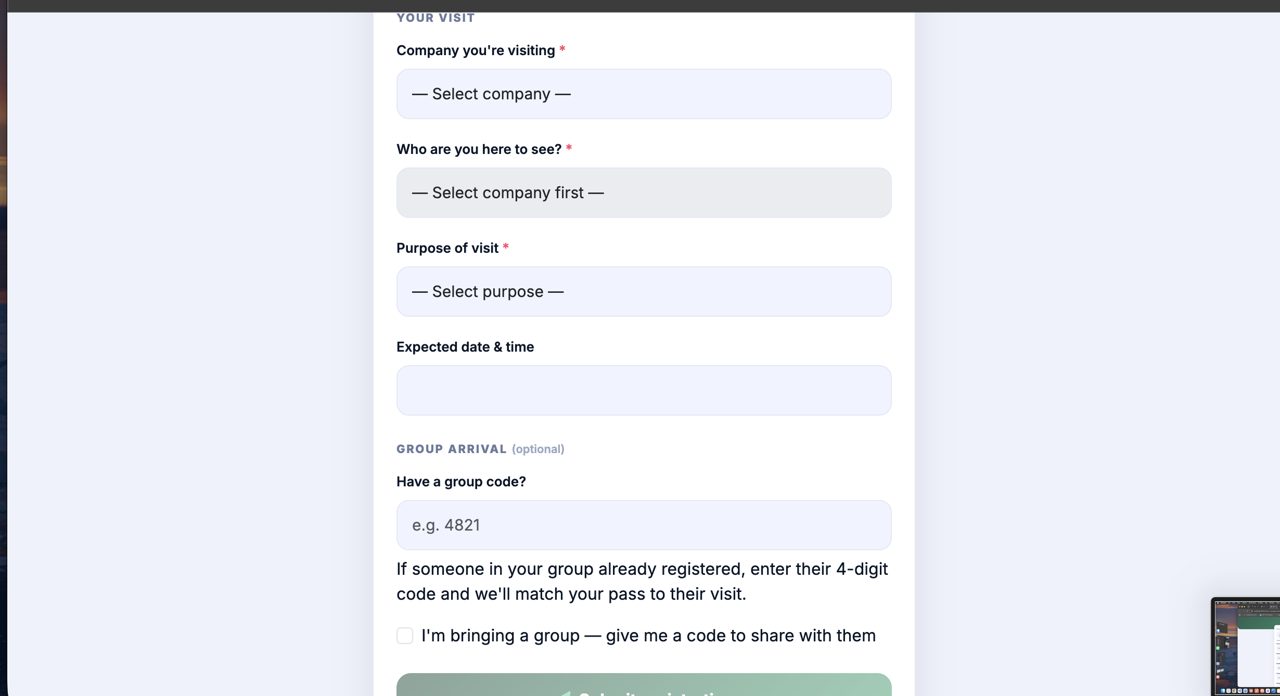
Task: Click the dark window bar at the top
Action: pos(640,5)
